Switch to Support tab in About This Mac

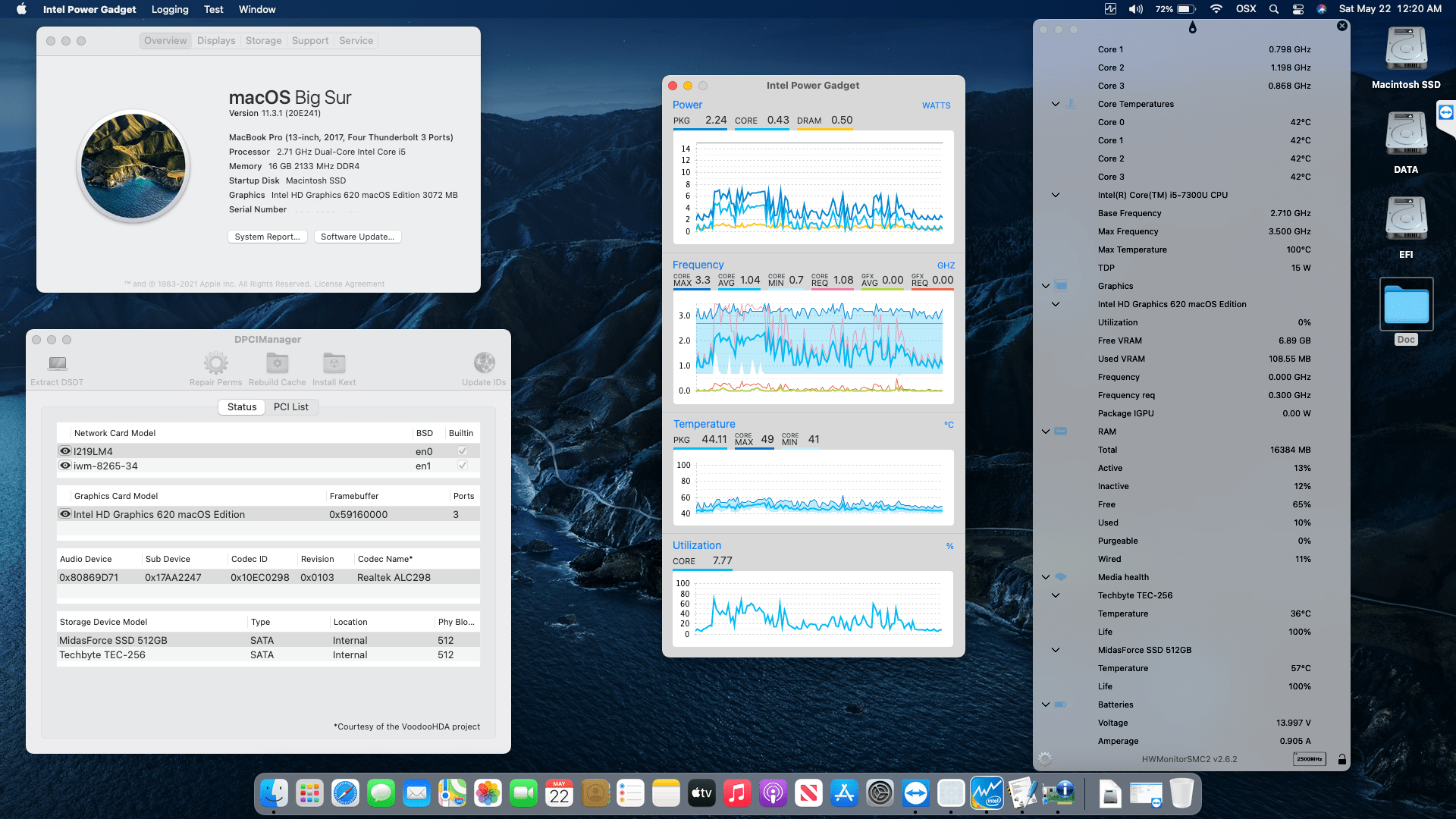pos(310,41)
